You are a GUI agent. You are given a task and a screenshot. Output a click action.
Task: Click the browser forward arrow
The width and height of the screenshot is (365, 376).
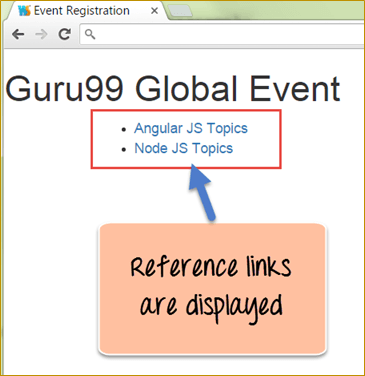(41, 34)
